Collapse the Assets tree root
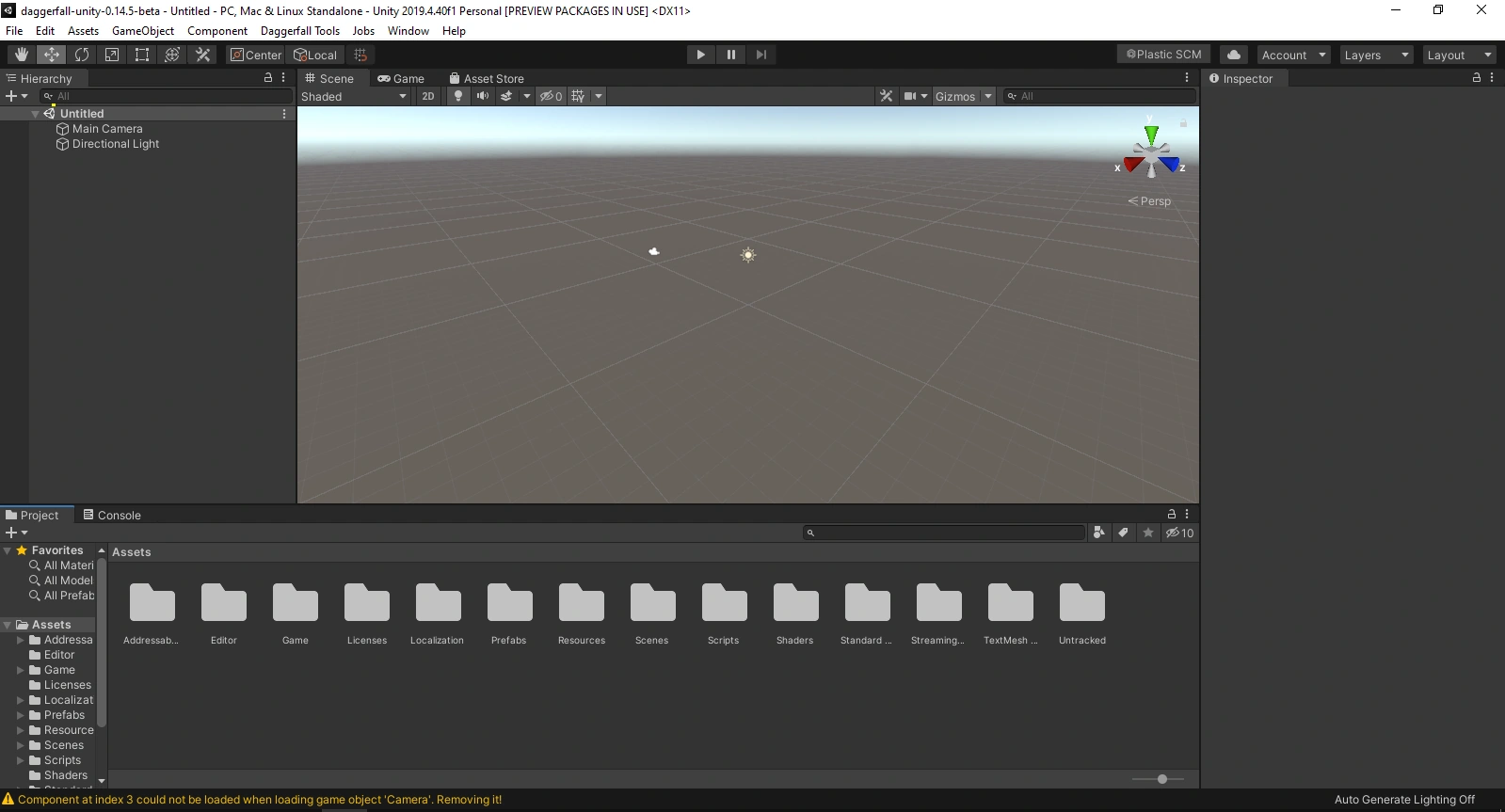This screenshot has width=1505, height=812. coord(8,625)
